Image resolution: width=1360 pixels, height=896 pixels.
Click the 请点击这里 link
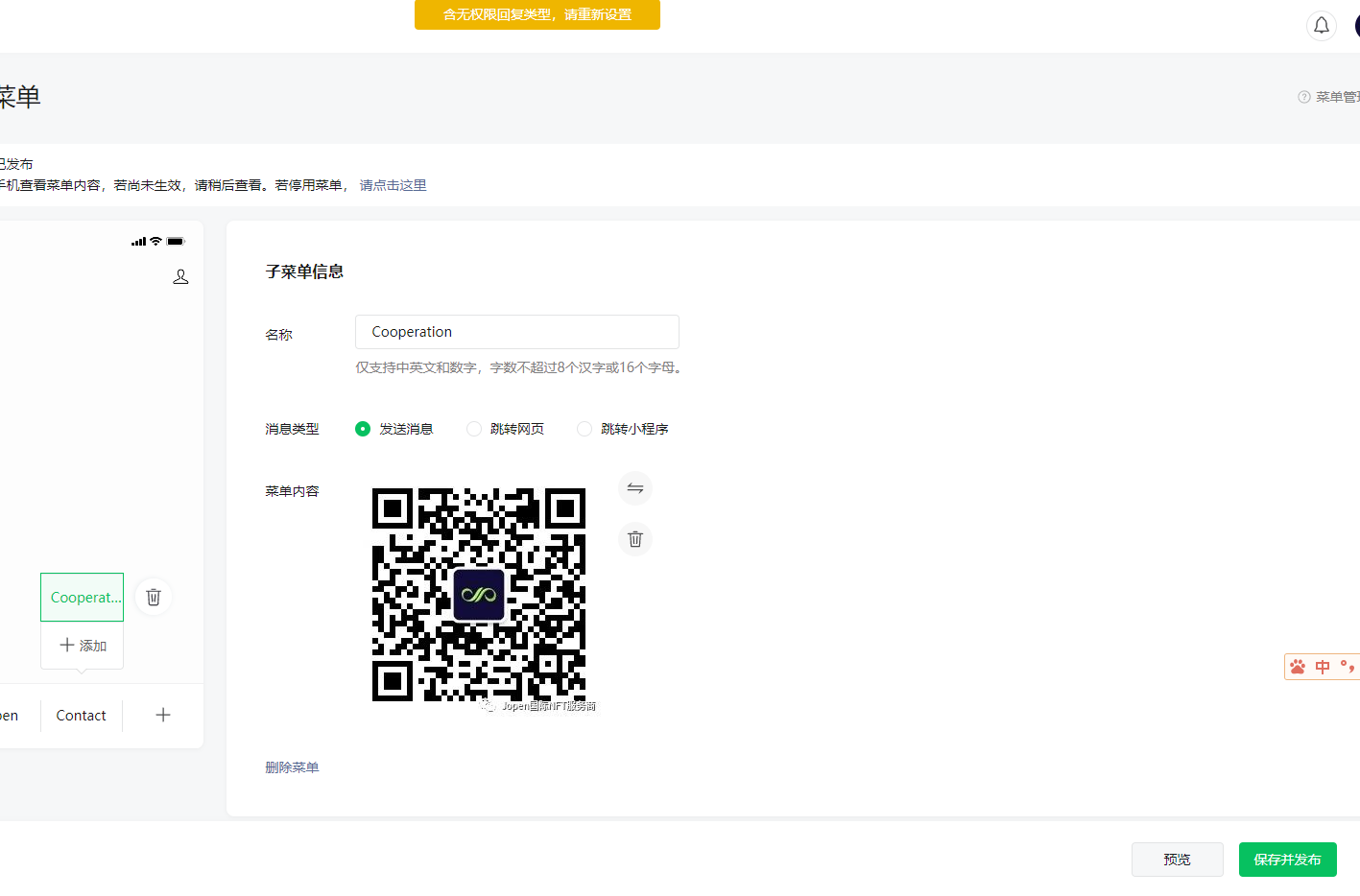(x=394, y=185)
